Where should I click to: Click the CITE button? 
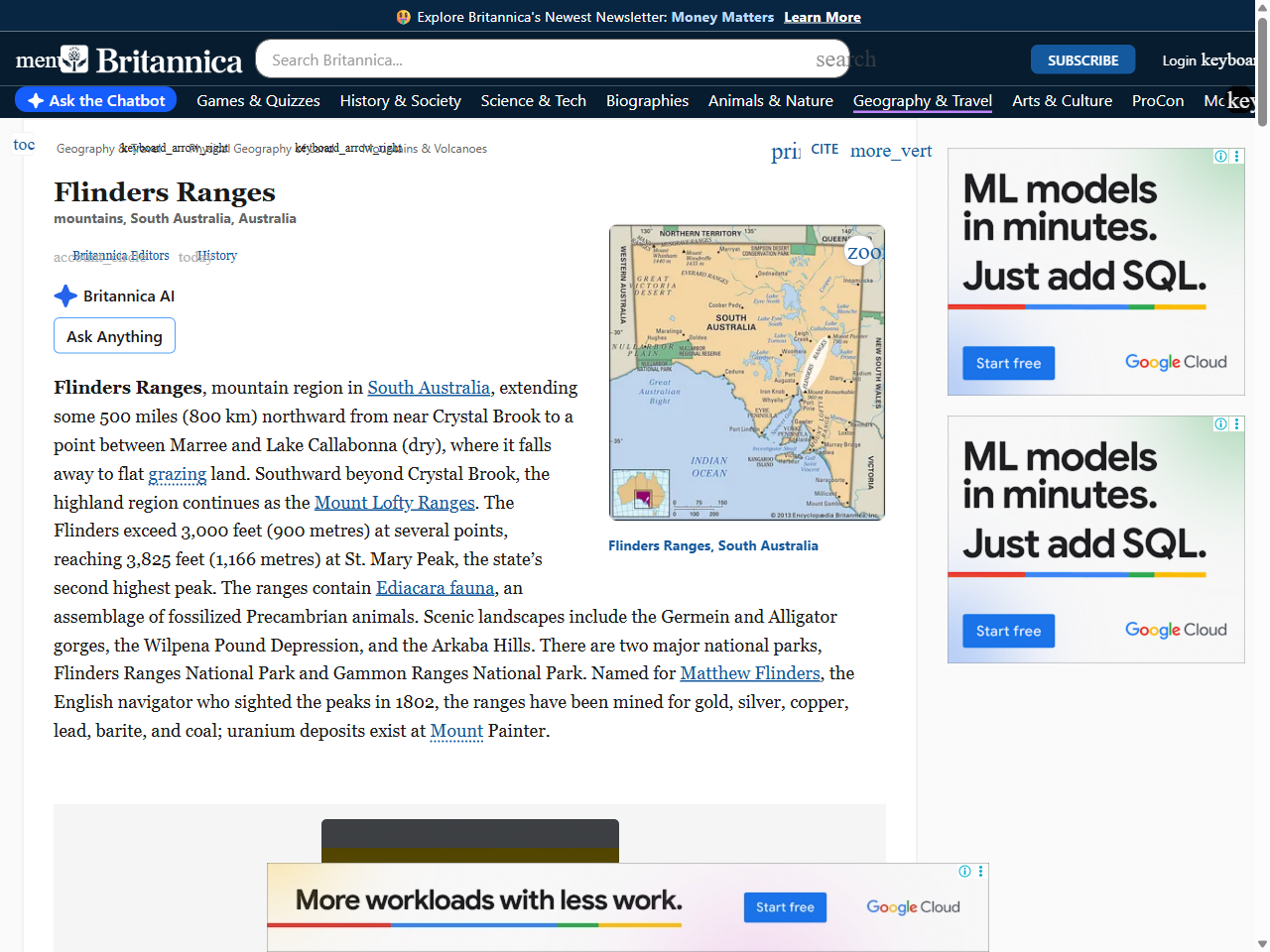coord(825,149)
